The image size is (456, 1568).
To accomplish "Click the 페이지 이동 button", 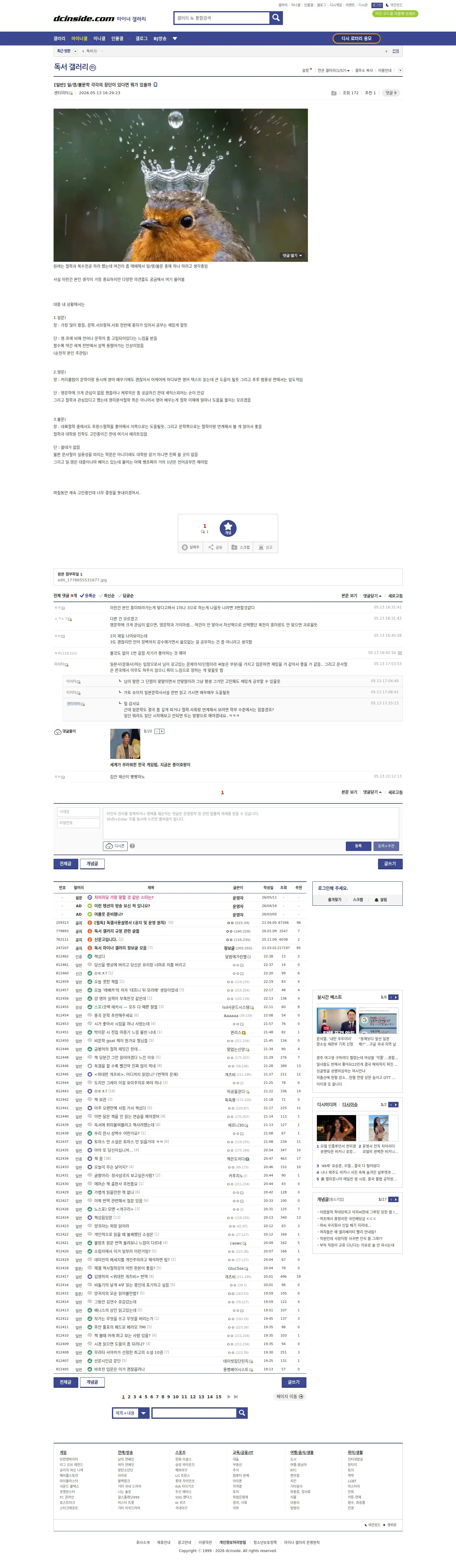I will tap(290, 1396).
